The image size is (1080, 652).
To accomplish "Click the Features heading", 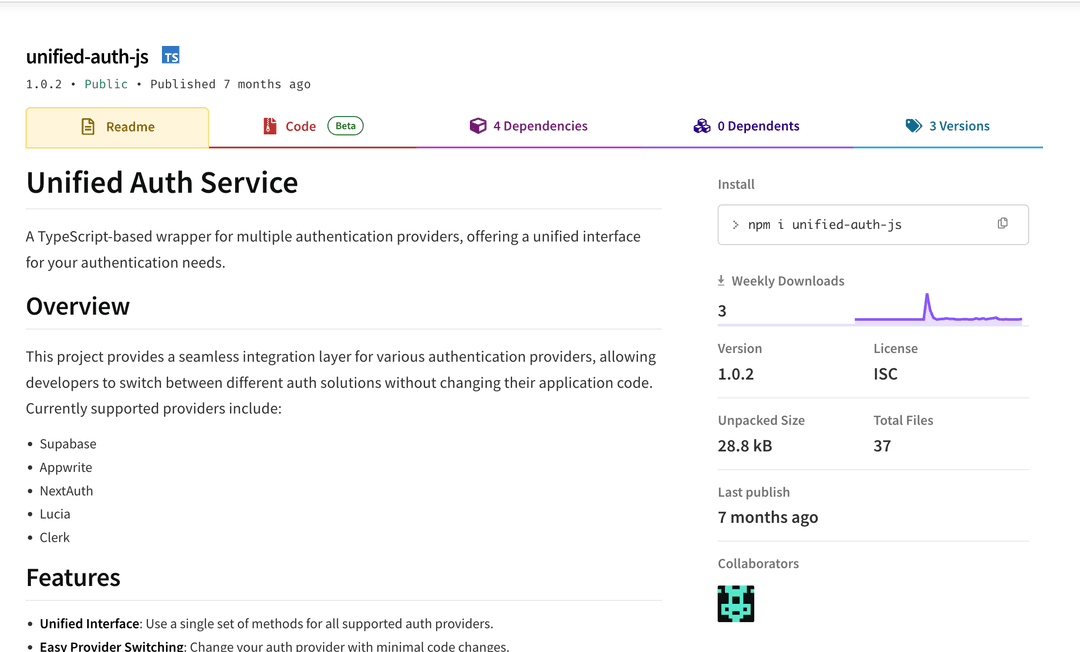I will (73, 578).
